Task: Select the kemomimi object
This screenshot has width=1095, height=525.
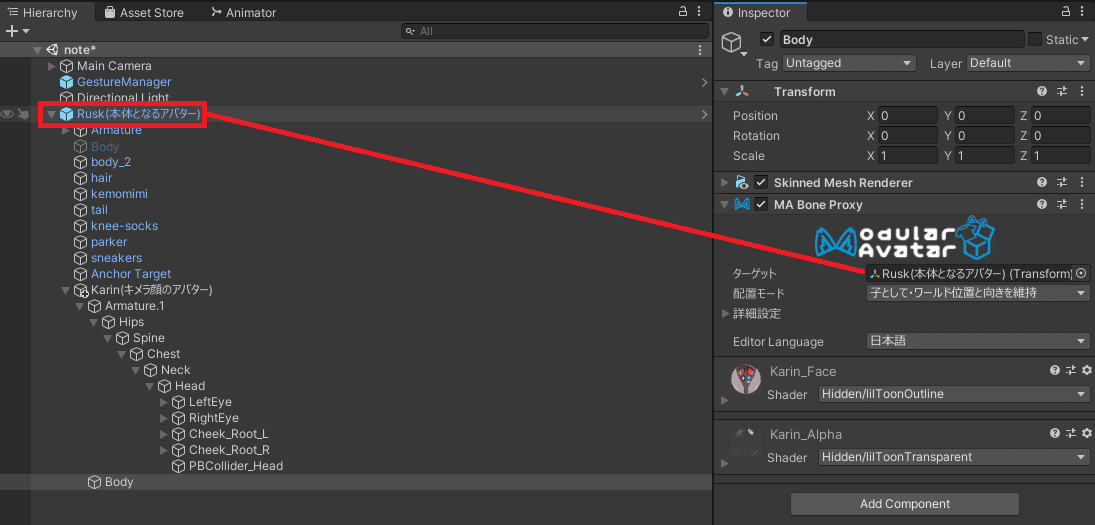Action: pos(119,194)
